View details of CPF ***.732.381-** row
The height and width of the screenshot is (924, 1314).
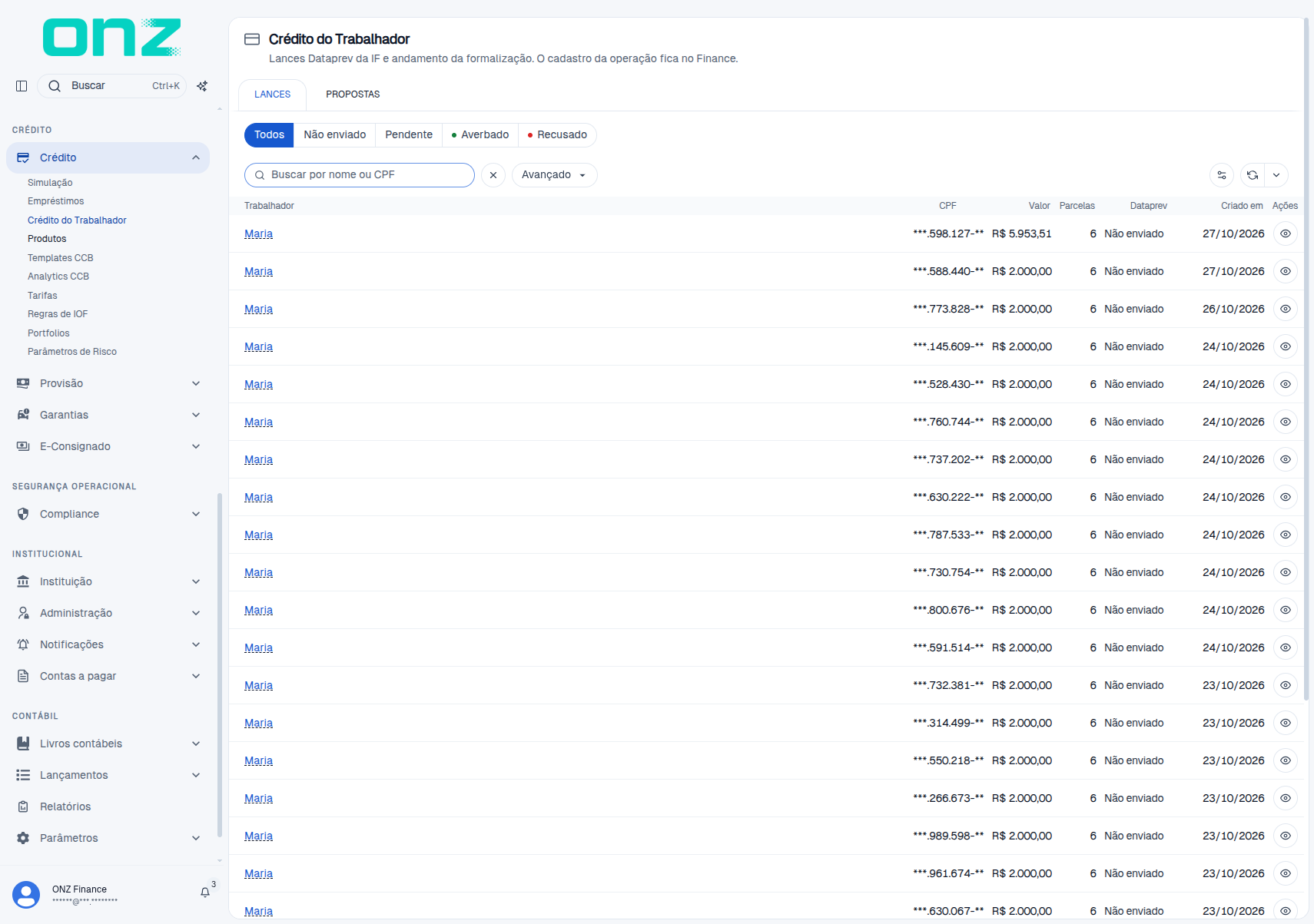(x=1286, y=685)
